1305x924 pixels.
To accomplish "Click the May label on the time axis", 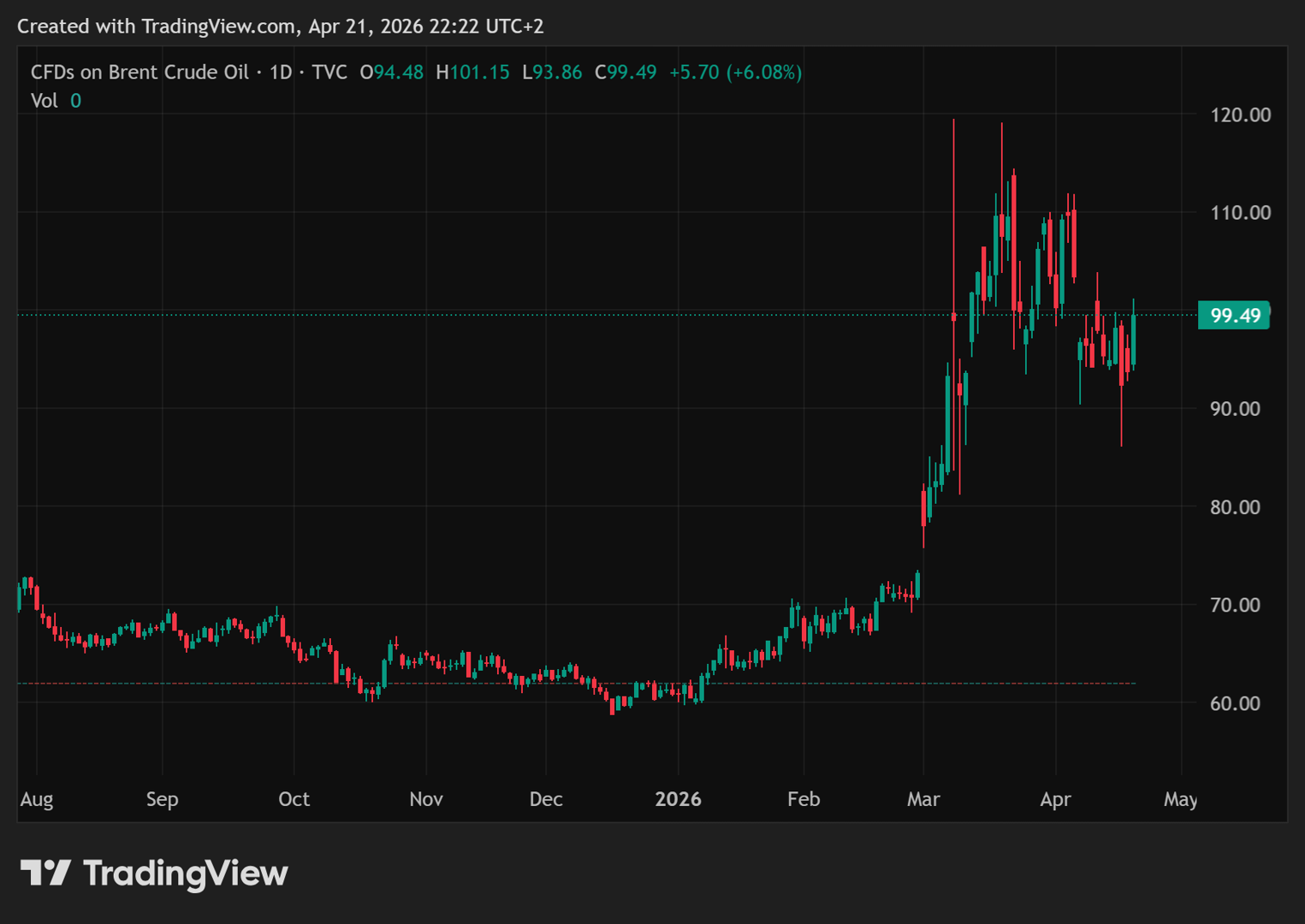I will (1180, 799).
